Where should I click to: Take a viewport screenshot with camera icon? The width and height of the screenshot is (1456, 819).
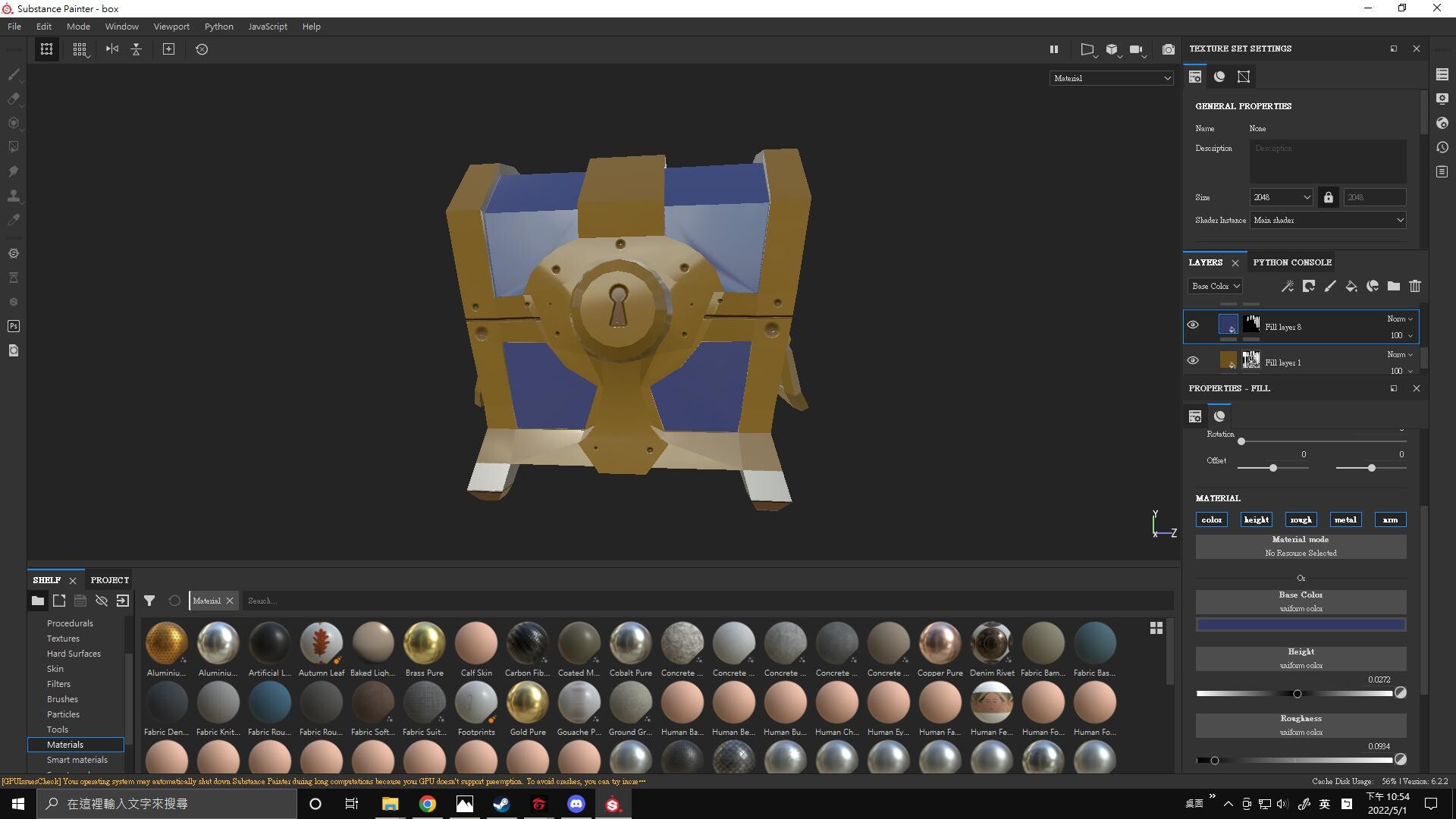(x=1169, y=49)
